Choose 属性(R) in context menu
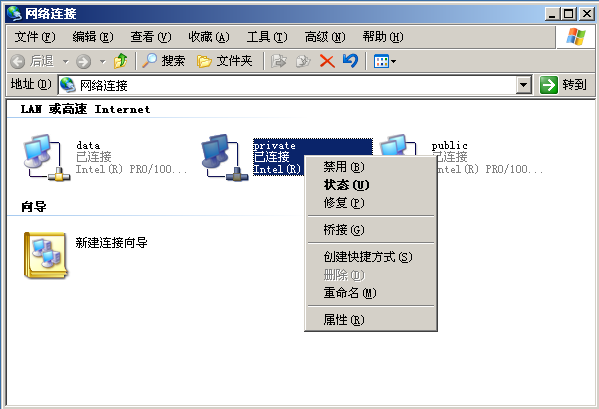 pos(371,320)
